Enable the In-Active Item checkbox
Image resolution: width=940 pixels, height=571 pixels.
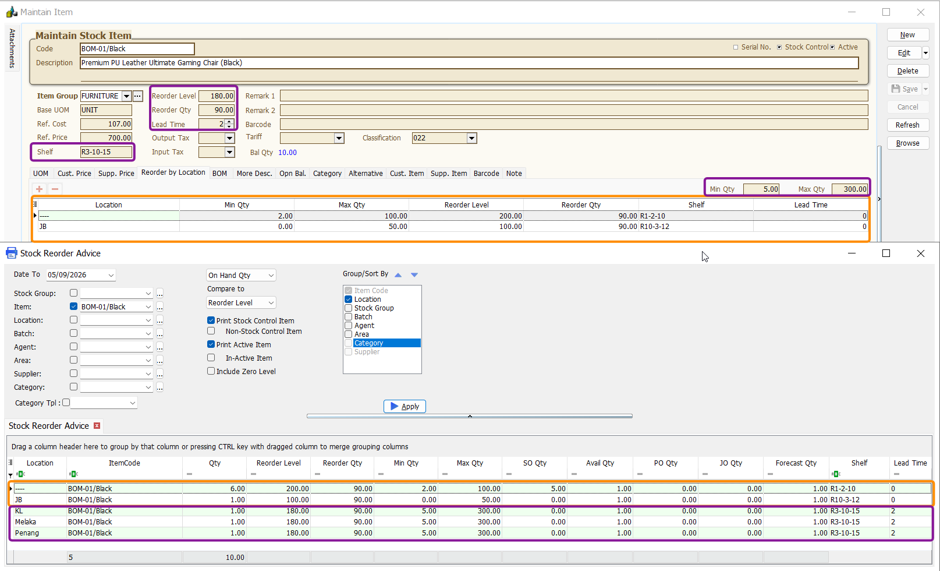coord(211,357)
